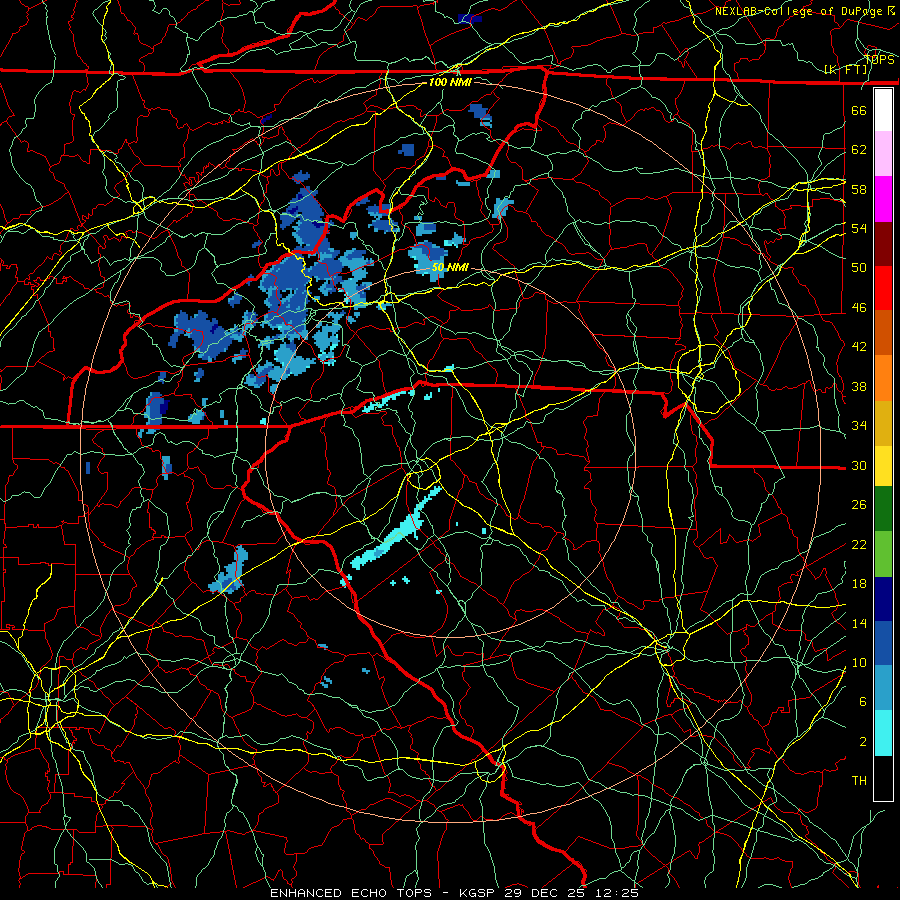This screenshot has width=900, height=900.
Task: Select the "62" legend value
Action: point(859,150)
